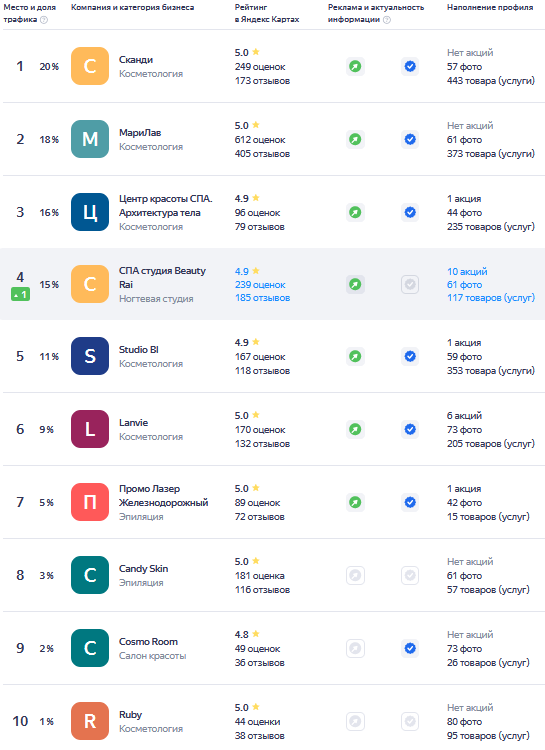545x750 pixels.
Task: Click the company name МариЛав
Action: coord(140,132)
